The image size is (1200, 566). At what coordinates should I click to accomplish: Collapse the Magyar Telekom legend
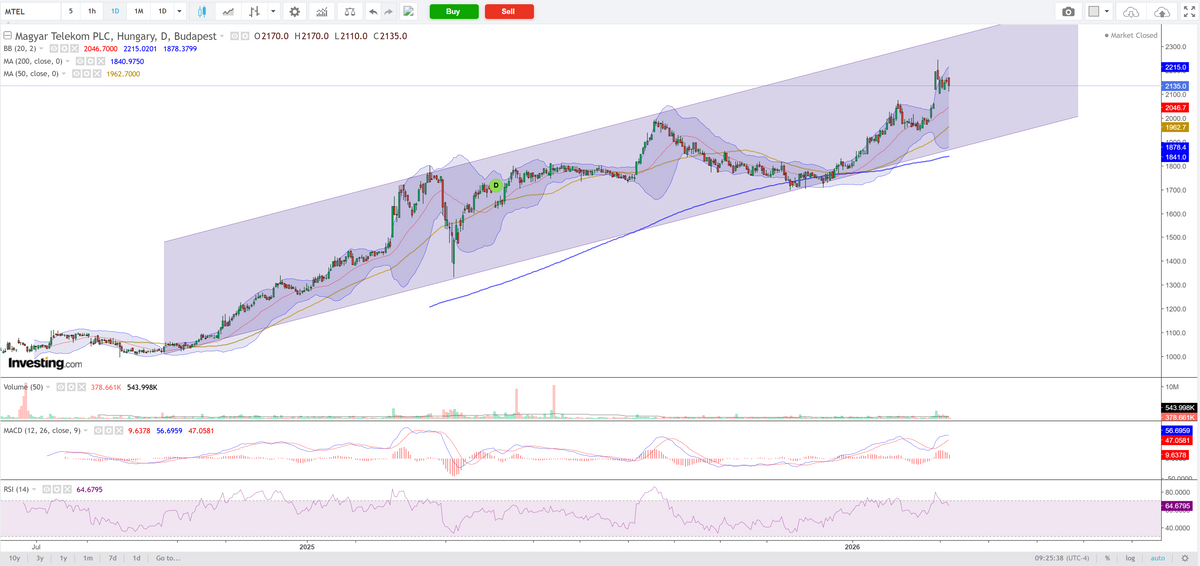click(8, 35)
